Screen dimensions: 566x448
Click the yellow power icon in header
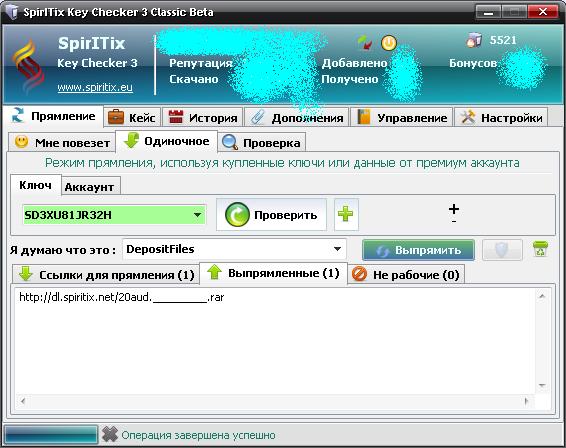pyautogui.click(x=389, y=43)
